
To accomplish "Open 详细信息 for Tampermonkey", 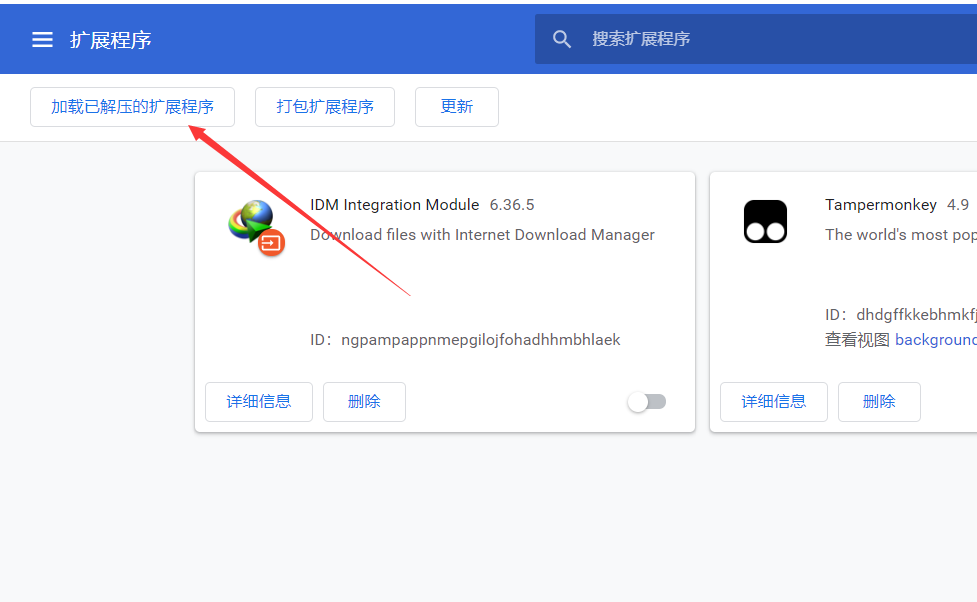I will pyautogui.click(x=774, y=402).
